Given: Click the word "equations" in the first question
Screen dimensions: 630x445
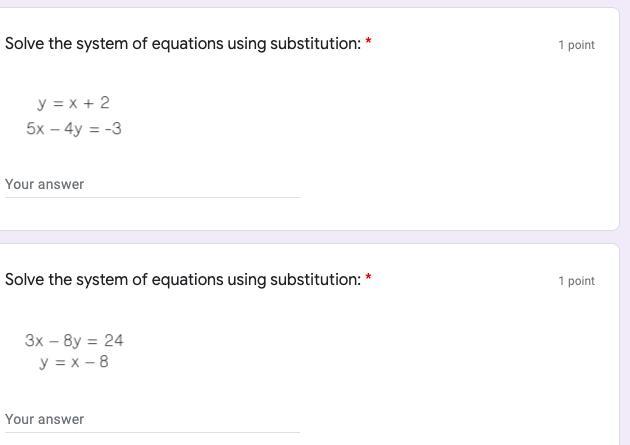Looking at the screenshot, I should (186, 44).
